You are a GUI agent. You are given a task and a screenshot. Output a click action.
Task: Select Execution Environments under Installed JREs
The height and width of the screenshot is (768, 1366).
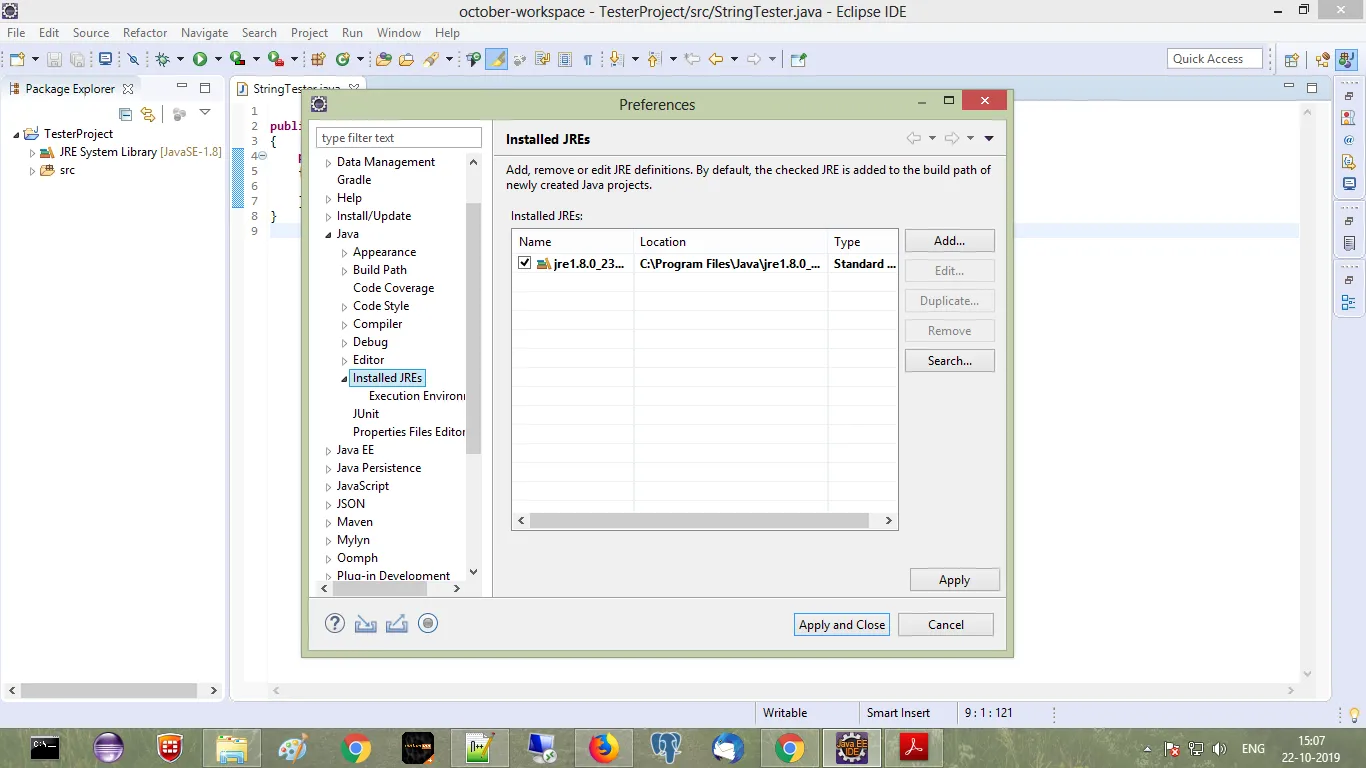[416, 396]
